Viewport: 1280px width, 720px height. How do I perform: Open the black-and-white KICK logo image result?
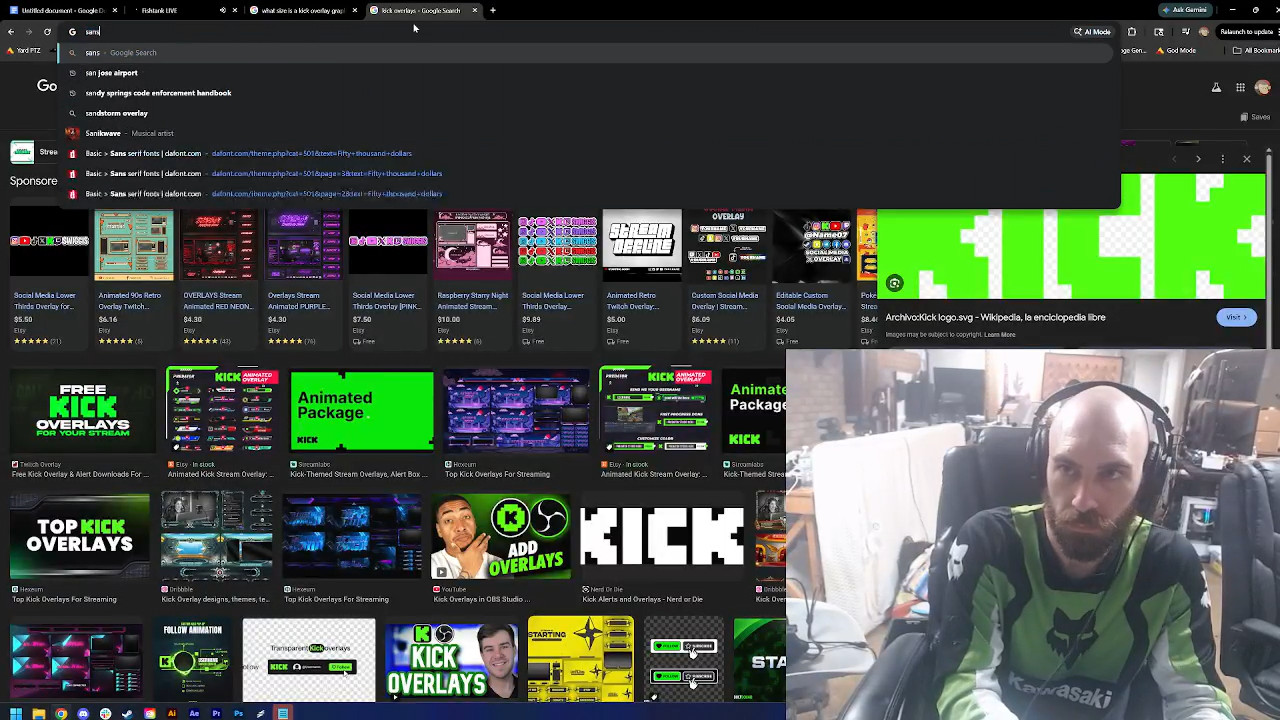coord(663,536)
